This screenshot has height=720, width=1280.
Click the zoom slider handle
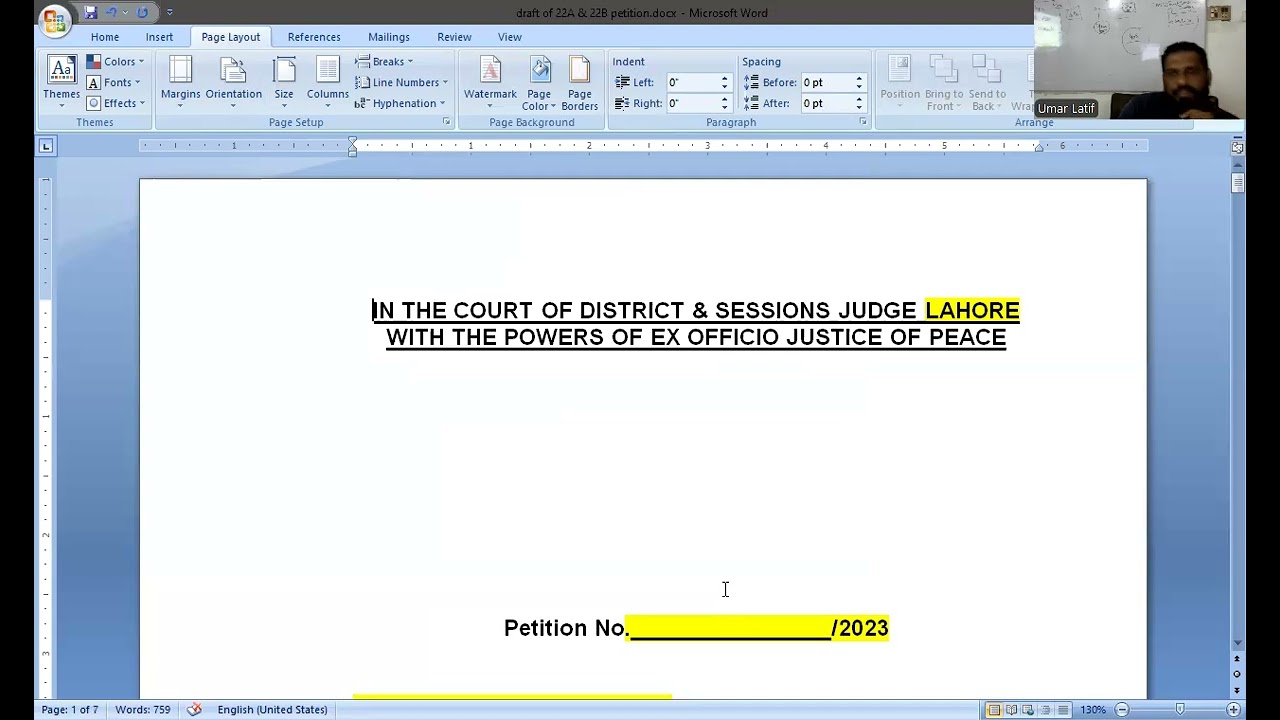pyautogui.click(x=1180, y=710)
